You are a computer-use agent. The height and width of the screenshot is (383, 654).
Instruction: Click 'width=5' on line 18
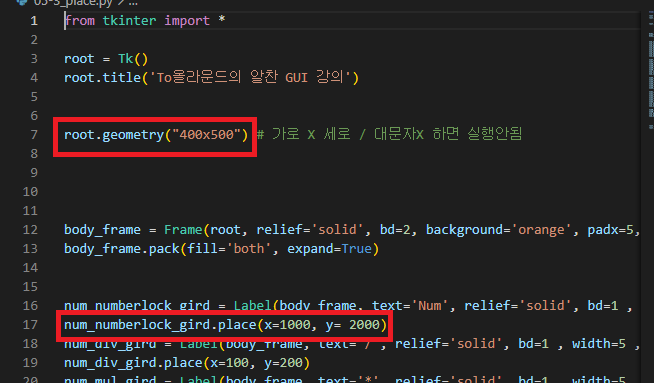[x=599, y=344]
